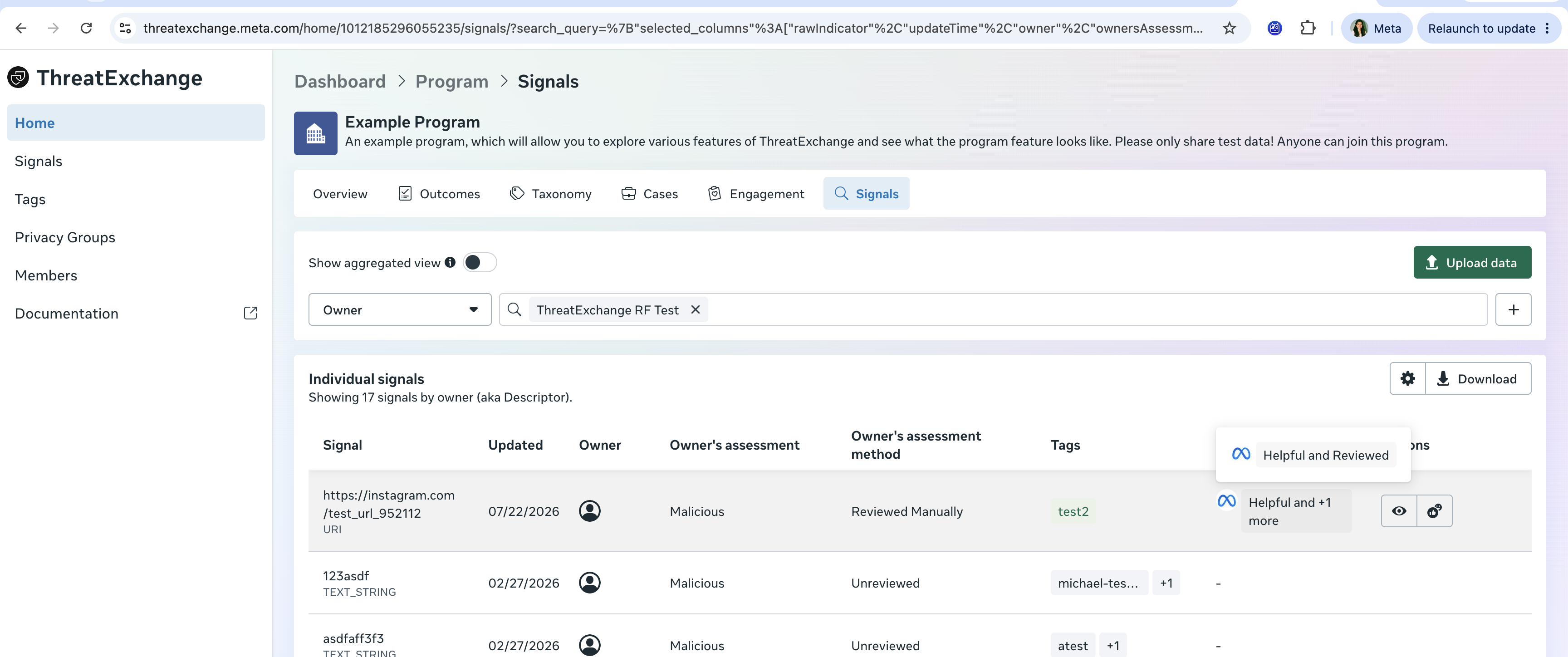Click the owner avatar in the 123asdf row
The image size is (1568, 657).
[x=589, y=583]
